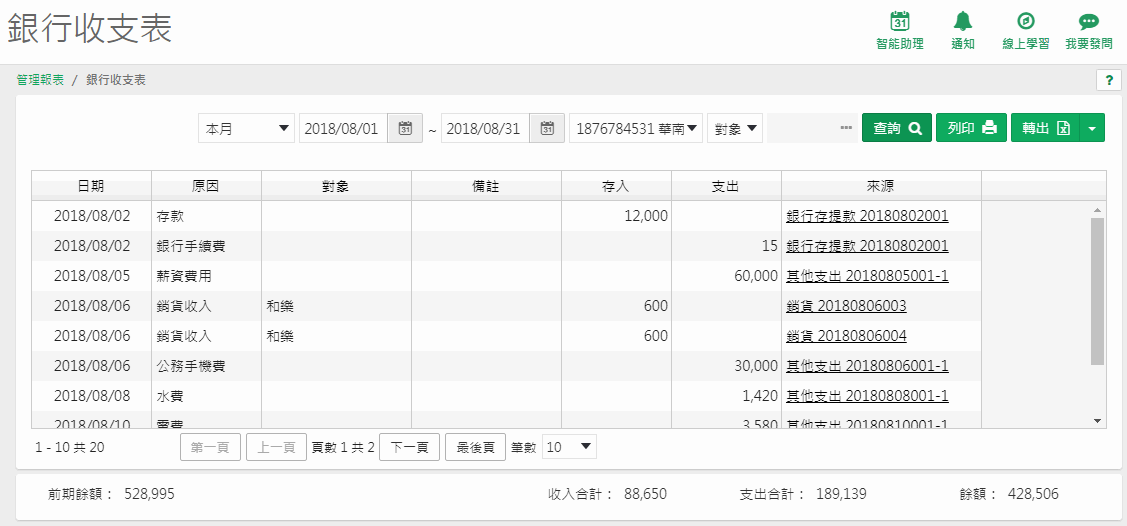
Task: Click the 來源 column header
Action: click(880, 186)
